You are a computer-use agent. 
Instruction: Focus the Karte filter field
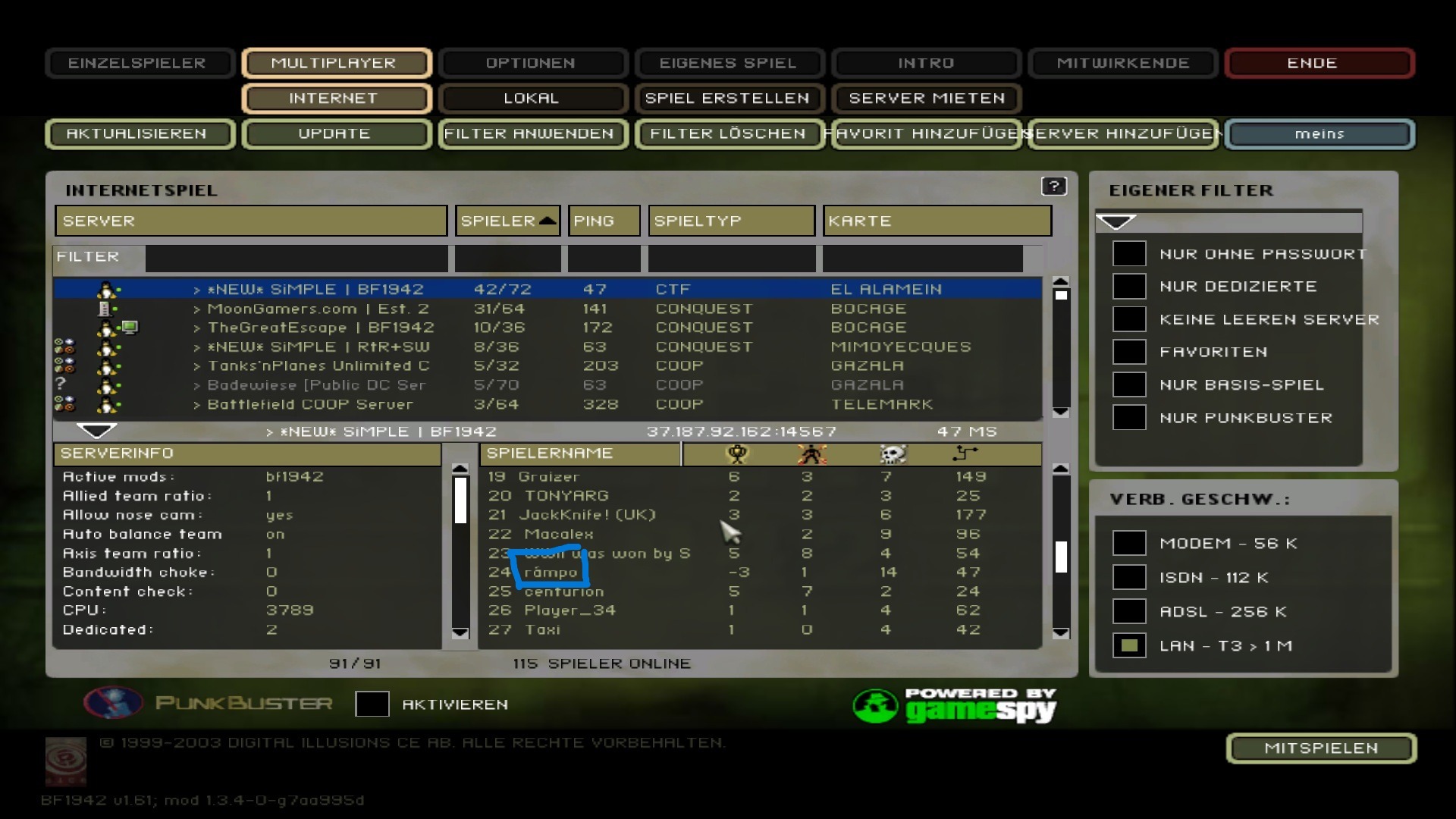click(x=923, y=258)
